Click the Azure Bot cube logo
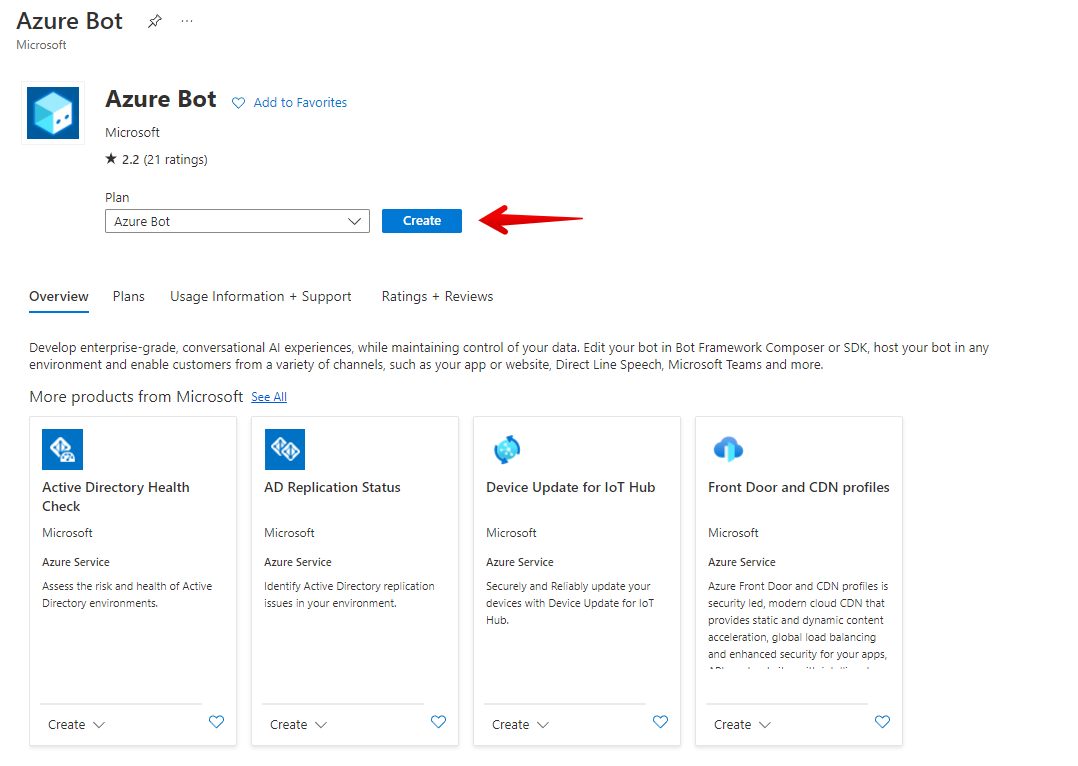Viewport: 1078px width, 766px height. 53,113
